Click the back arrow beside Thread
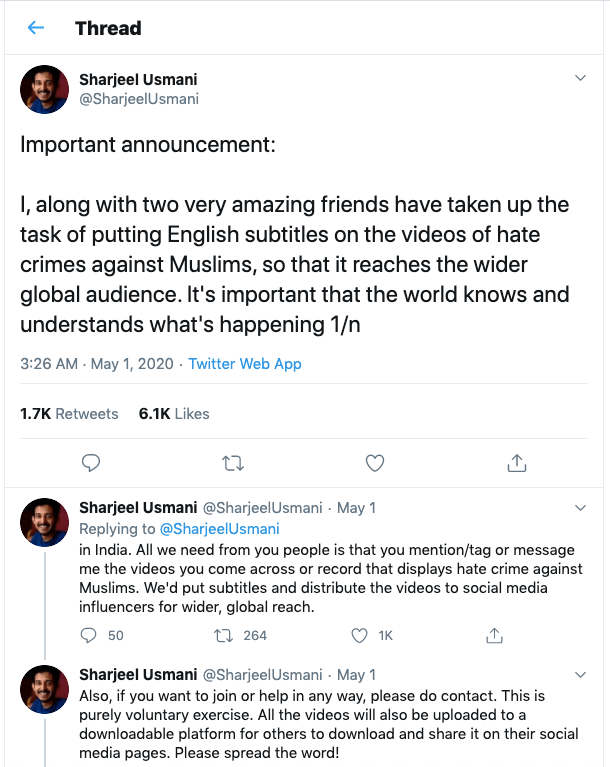 click(36, 28)
